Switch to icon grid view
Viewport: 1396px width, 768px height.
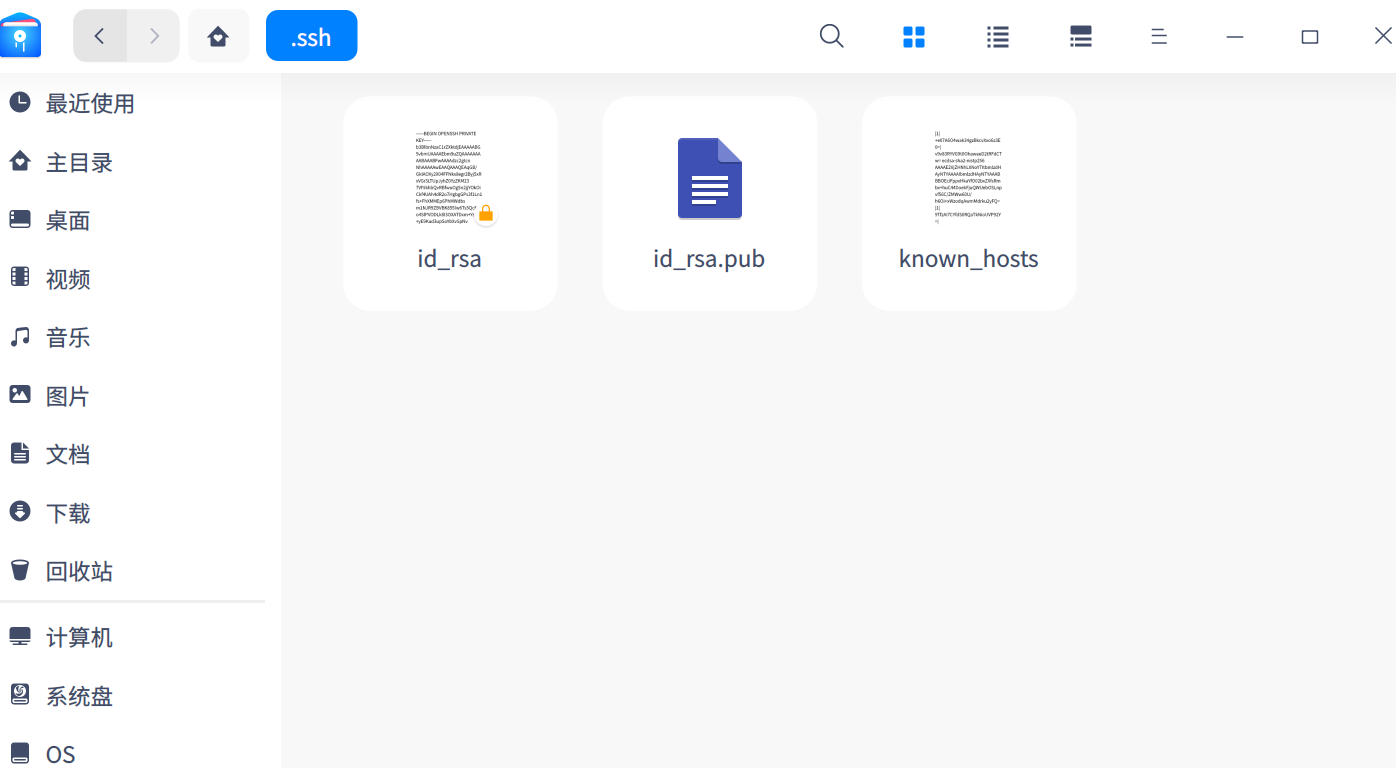[x=914, y=37]
